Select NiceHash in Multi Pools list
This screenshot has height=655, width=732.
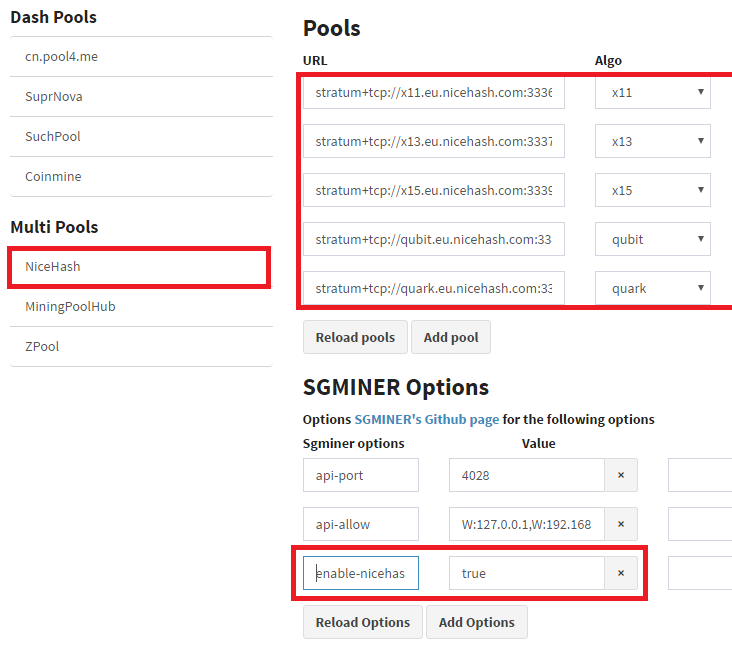(x=139, y=267)
